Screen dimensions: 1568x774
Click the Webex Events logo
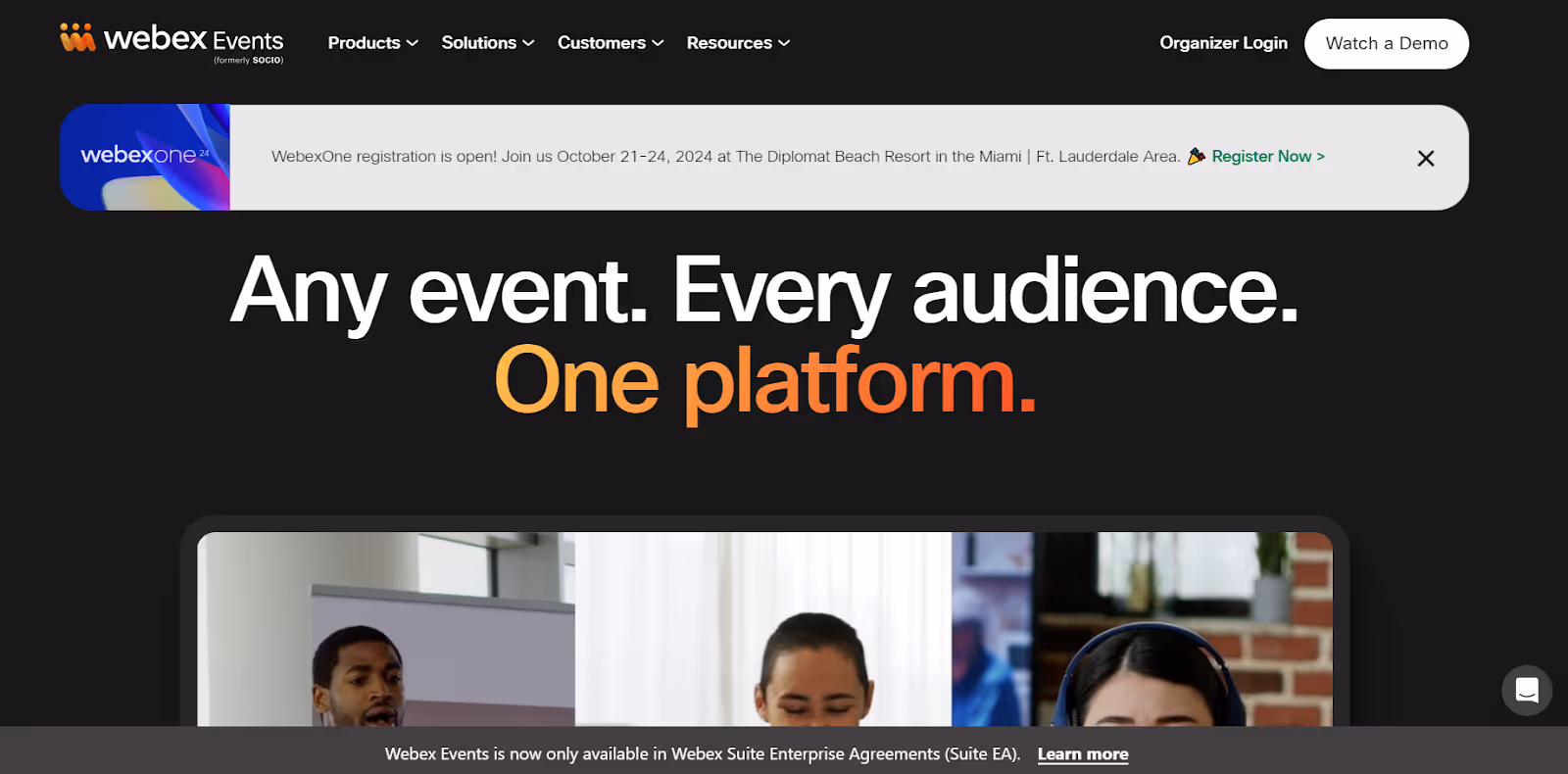(x=171, y=43)
